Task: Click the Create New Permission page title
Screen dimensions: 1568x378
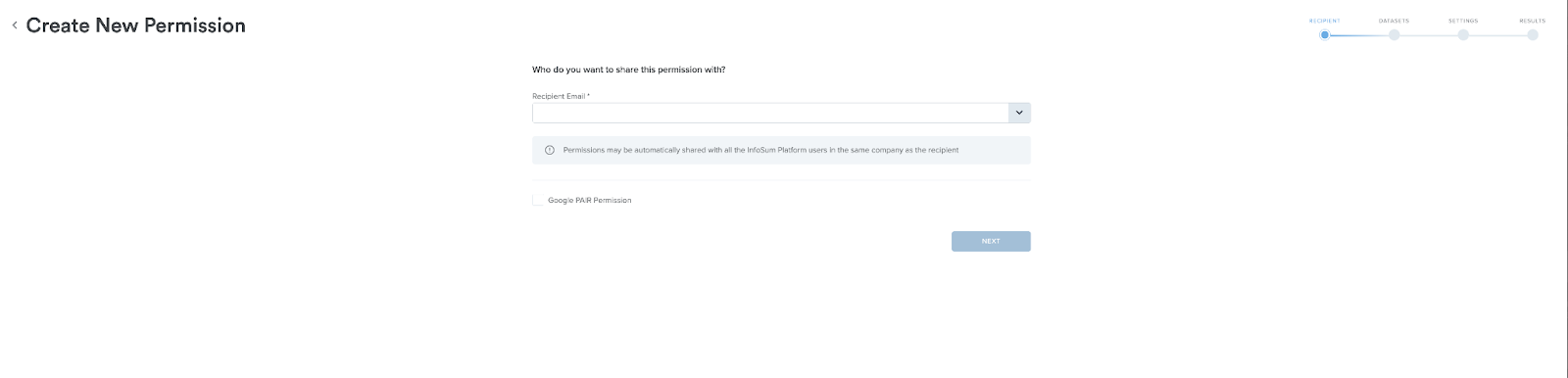Action: coord(136,25)
